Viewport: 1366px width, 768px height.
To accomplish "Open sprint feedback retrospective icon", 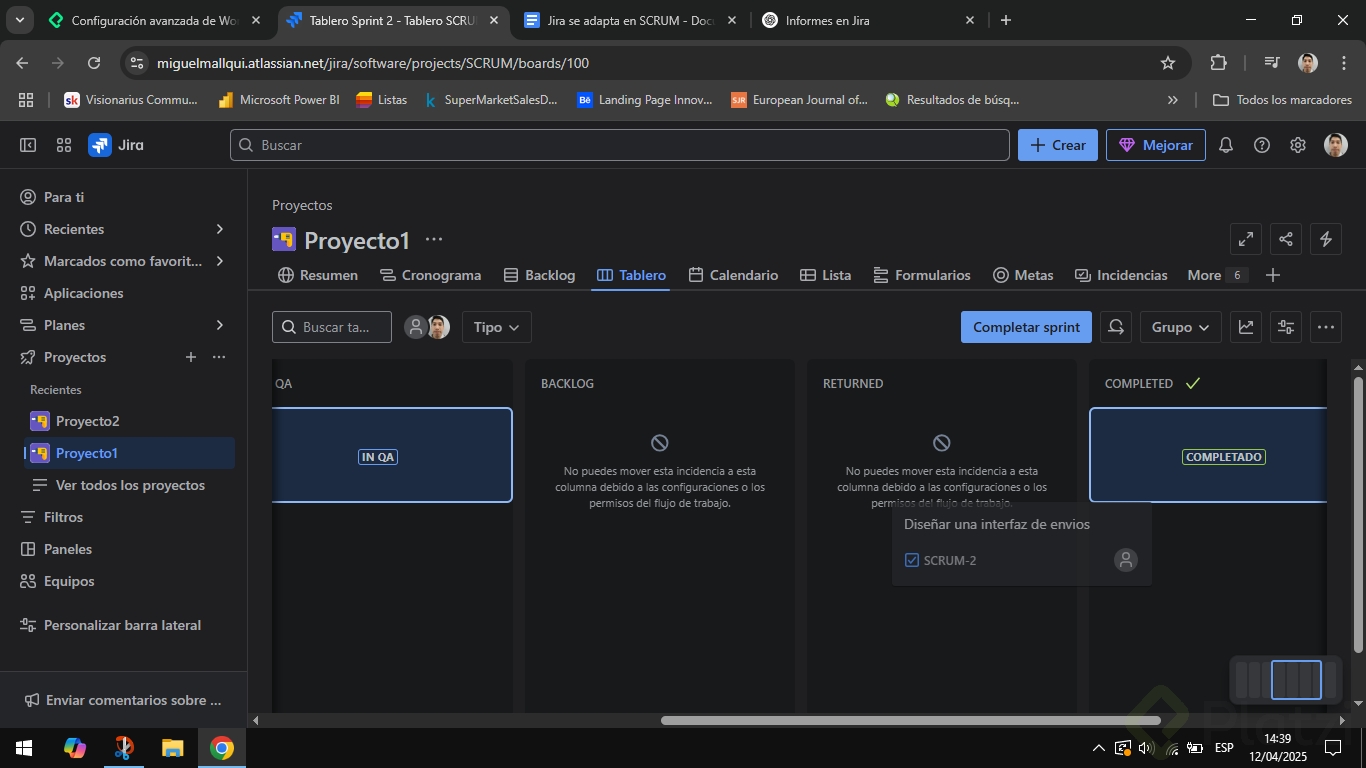I will click(1116, 327).
